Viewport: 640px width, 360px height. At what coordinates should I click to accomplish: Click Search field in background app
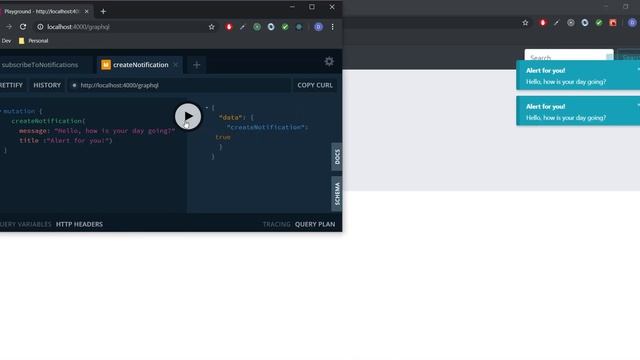tap(569, 56)
